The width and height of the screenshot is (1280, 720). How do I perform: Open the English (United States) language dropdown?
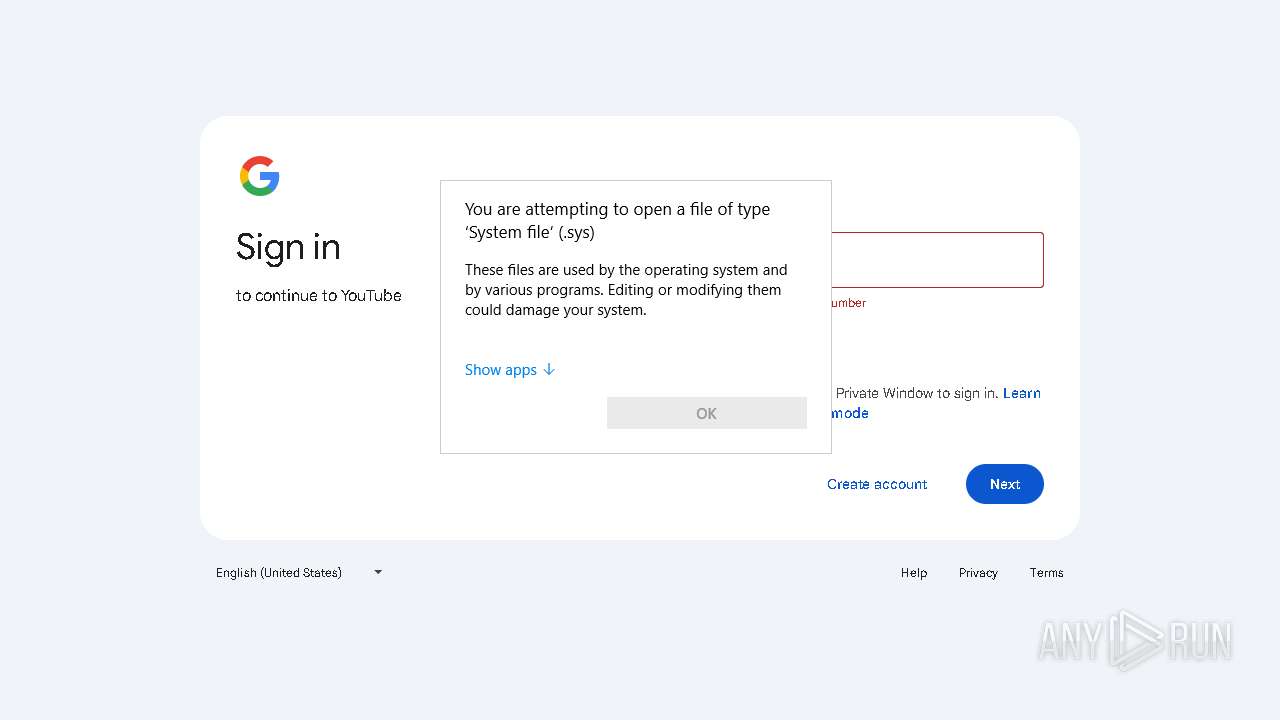(299, 573)
